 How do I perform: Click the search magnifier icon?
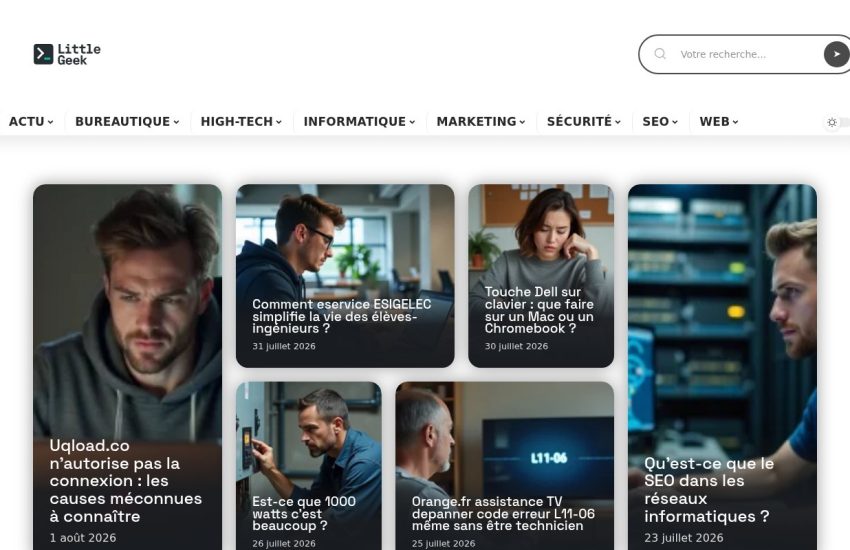tap(660, 54)
